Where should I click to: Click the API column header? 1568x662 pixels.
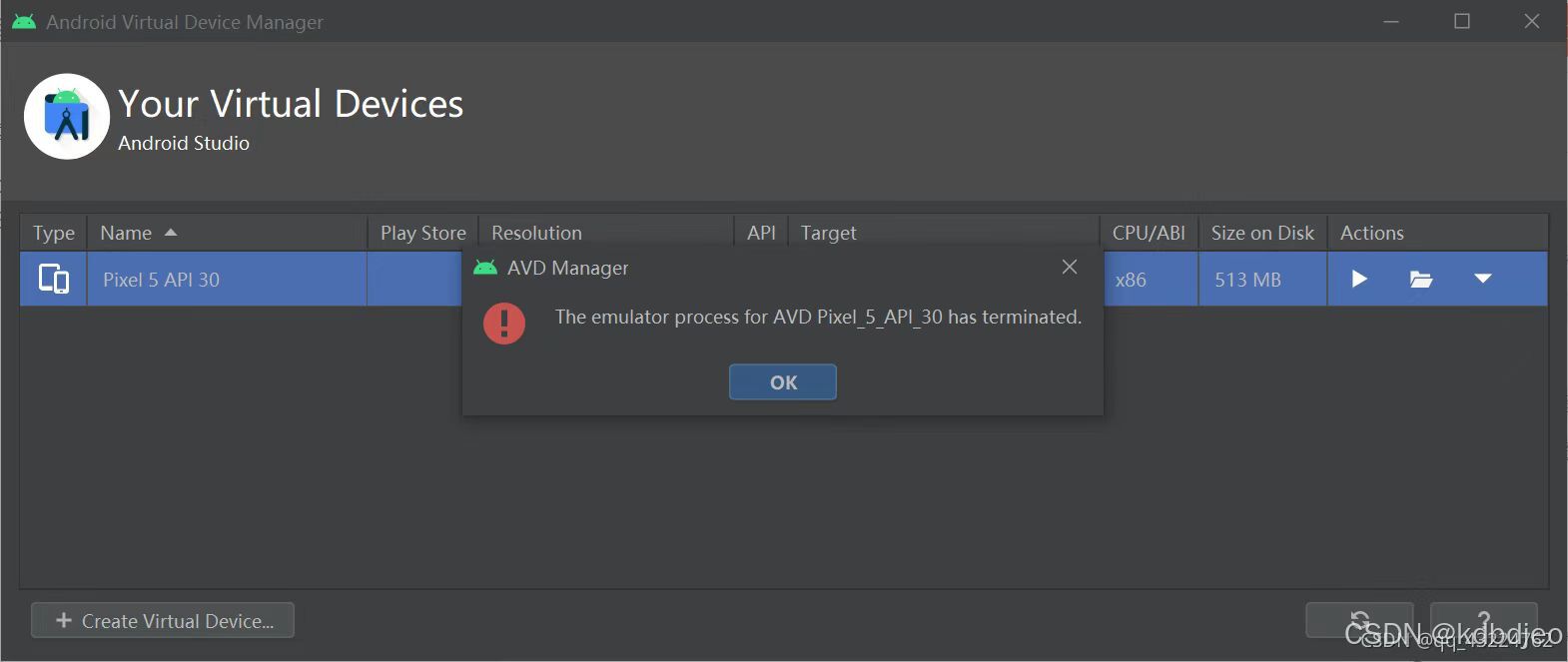tap(761, 233)
